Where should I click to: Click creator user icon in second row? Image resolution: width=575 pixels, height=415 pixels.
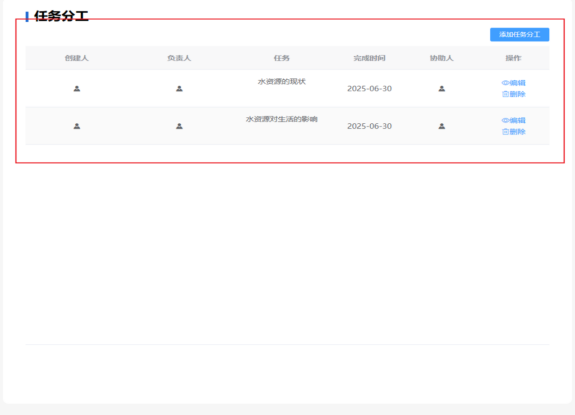pos(77,126)
